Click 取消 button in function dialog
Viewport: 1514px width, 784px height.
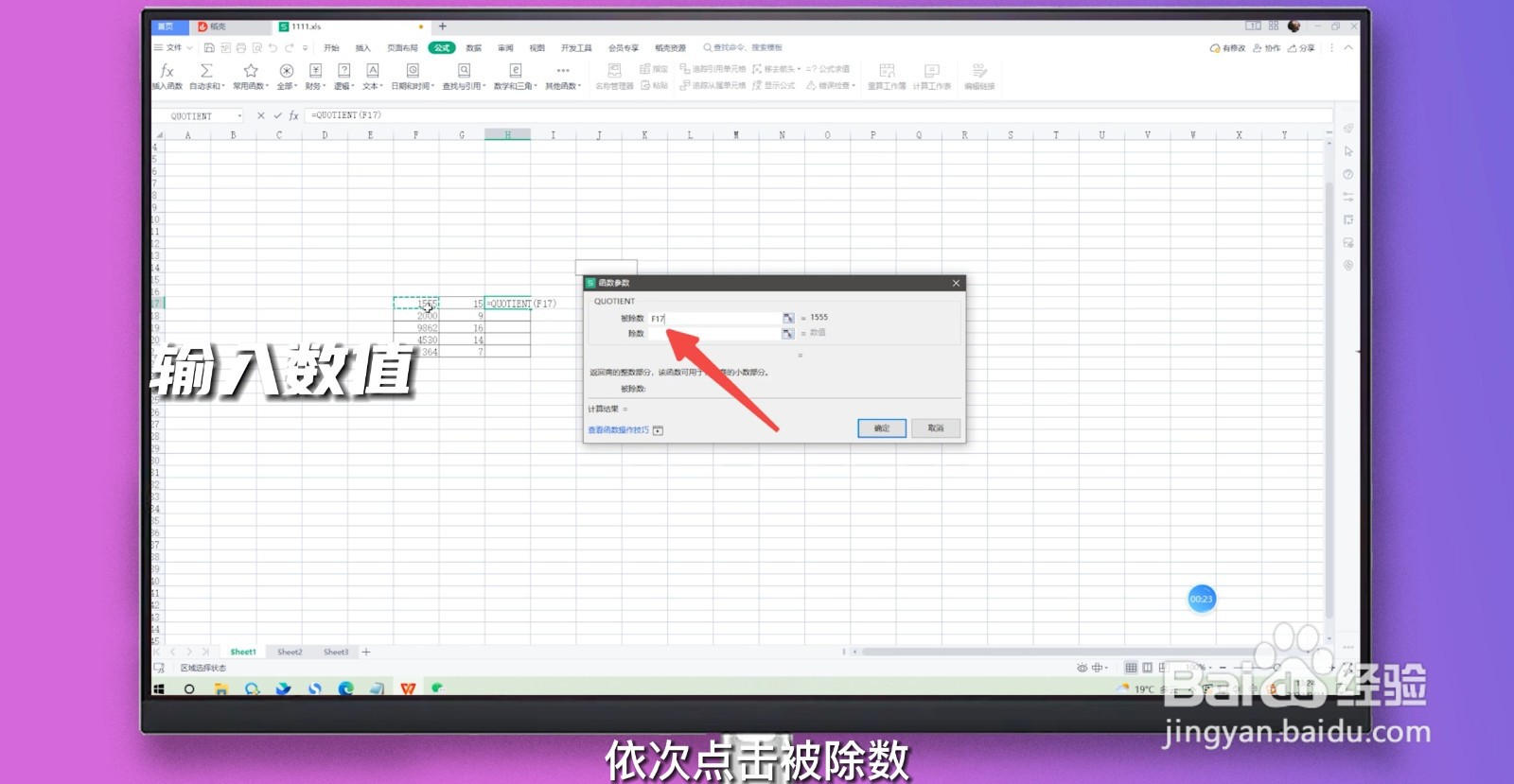[936, 428]
